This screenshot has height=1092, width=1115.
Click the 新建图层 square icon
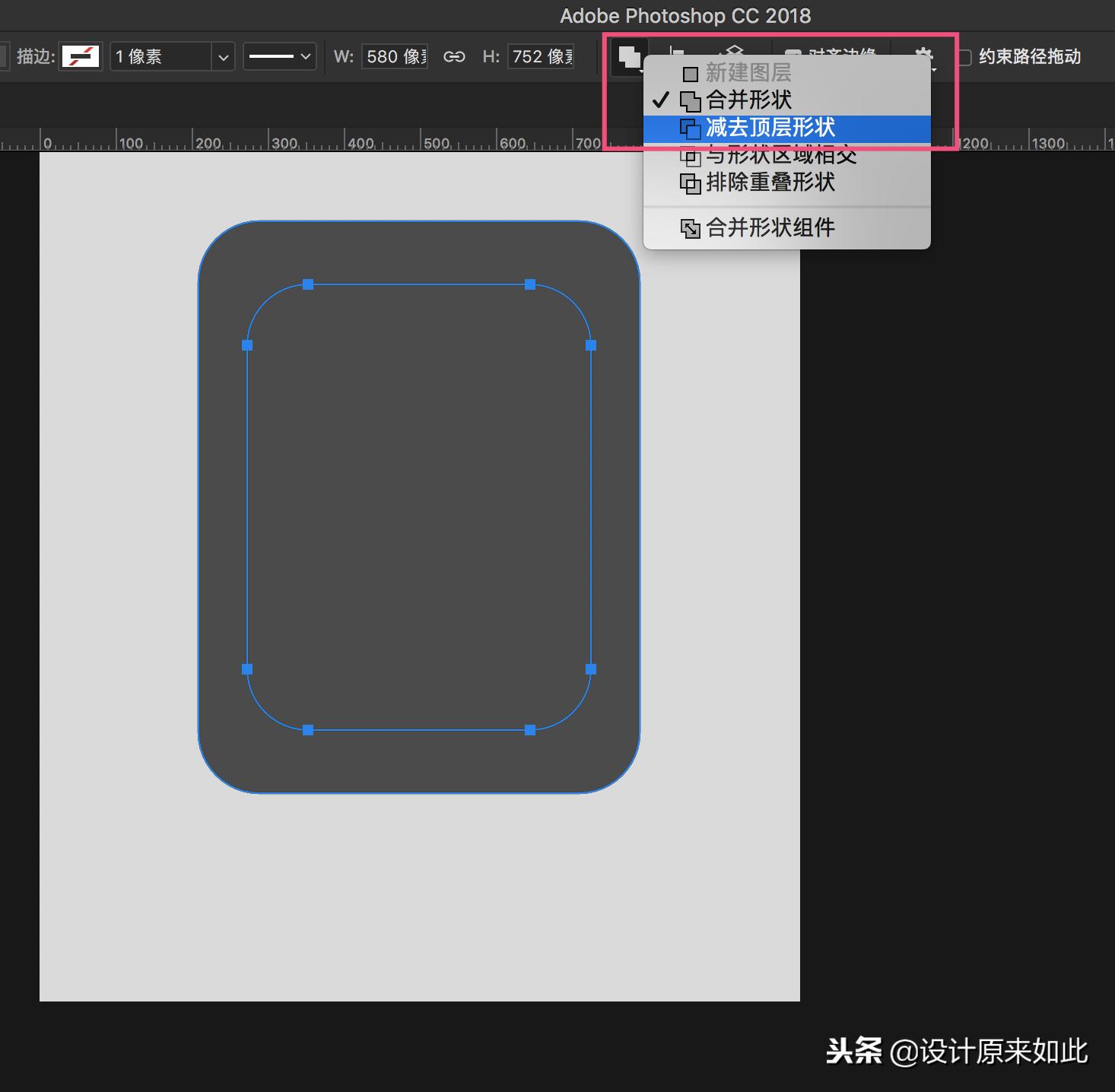pos(691,73)
